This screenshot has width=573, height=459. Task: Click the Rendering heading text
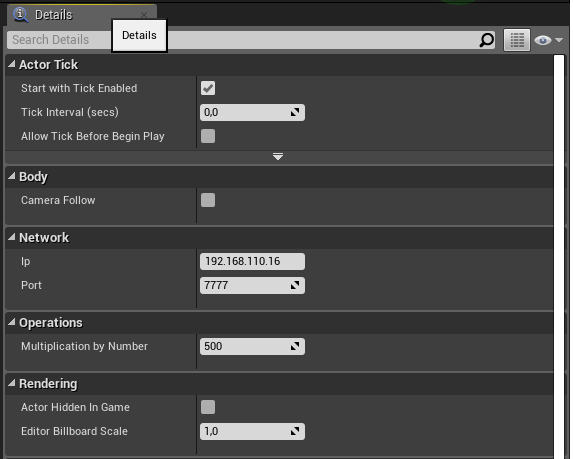click(x=48, y=384)
